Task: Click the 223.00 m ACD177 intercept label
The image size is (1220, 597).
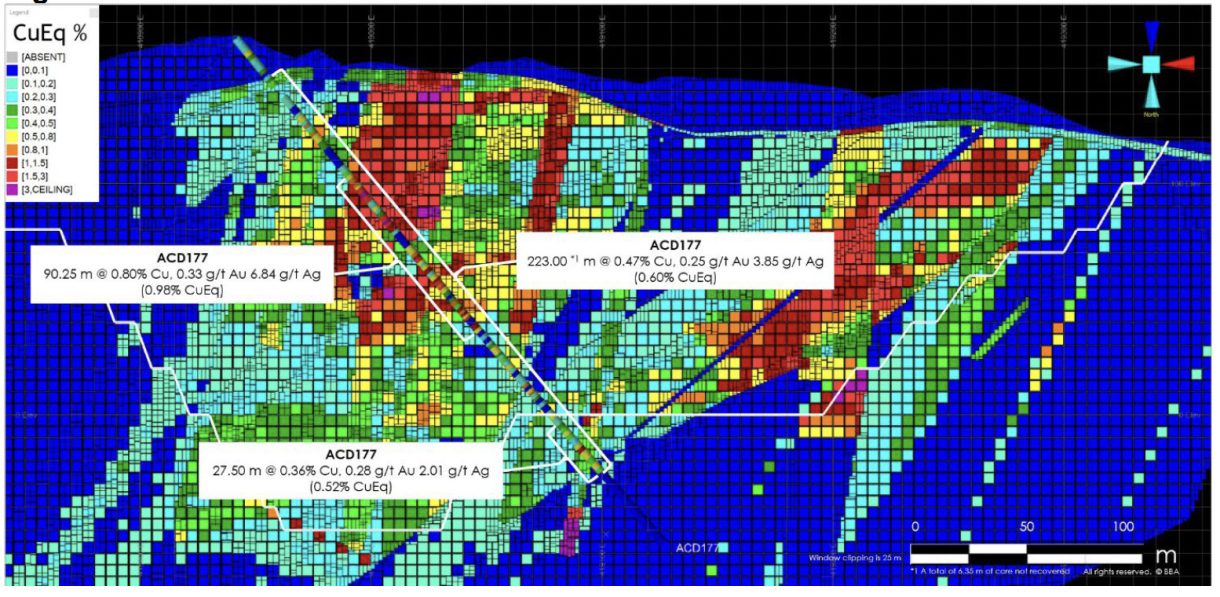Action: (675, 261)
